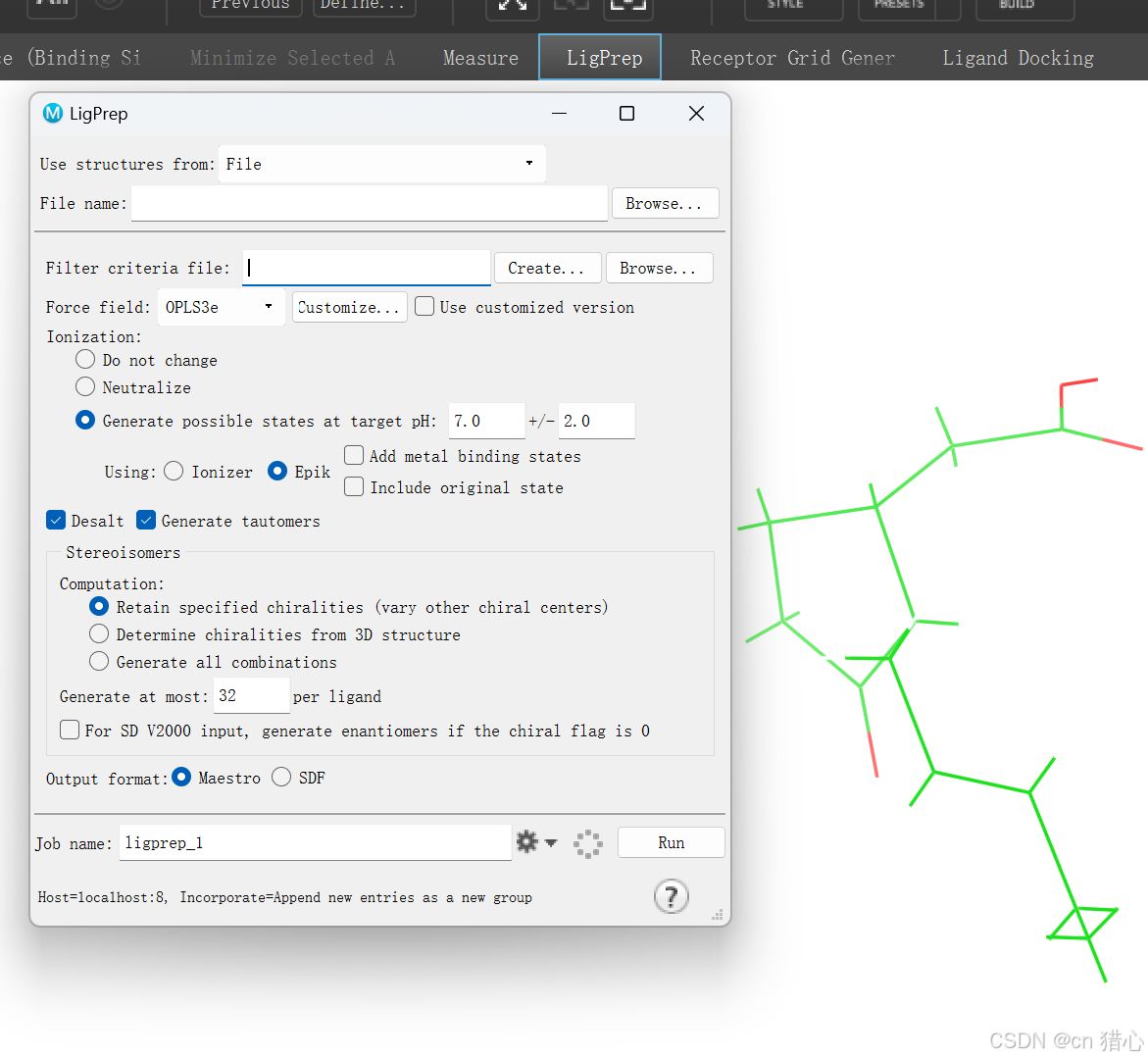Screen dimensions: 1148x1060
Task: Tick Use customized version checkbox
Action: (424, 306)
